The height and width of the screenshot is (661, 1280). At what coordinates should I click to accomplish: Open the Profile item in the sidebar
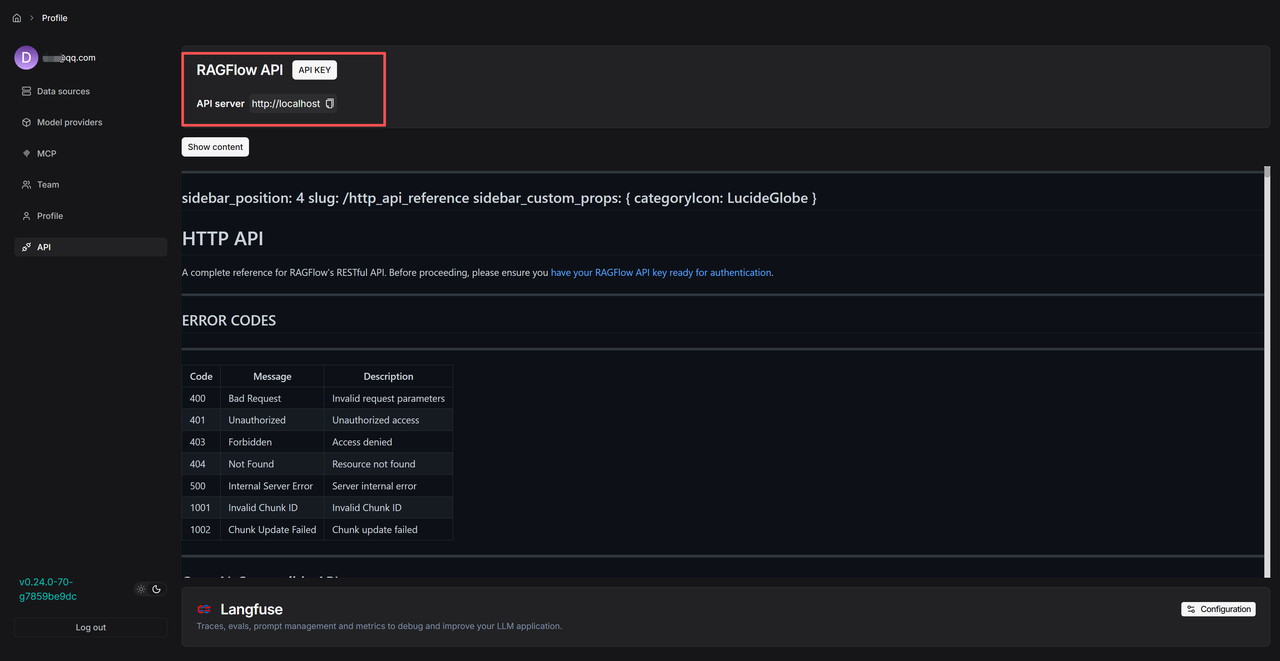coord(50,216)
